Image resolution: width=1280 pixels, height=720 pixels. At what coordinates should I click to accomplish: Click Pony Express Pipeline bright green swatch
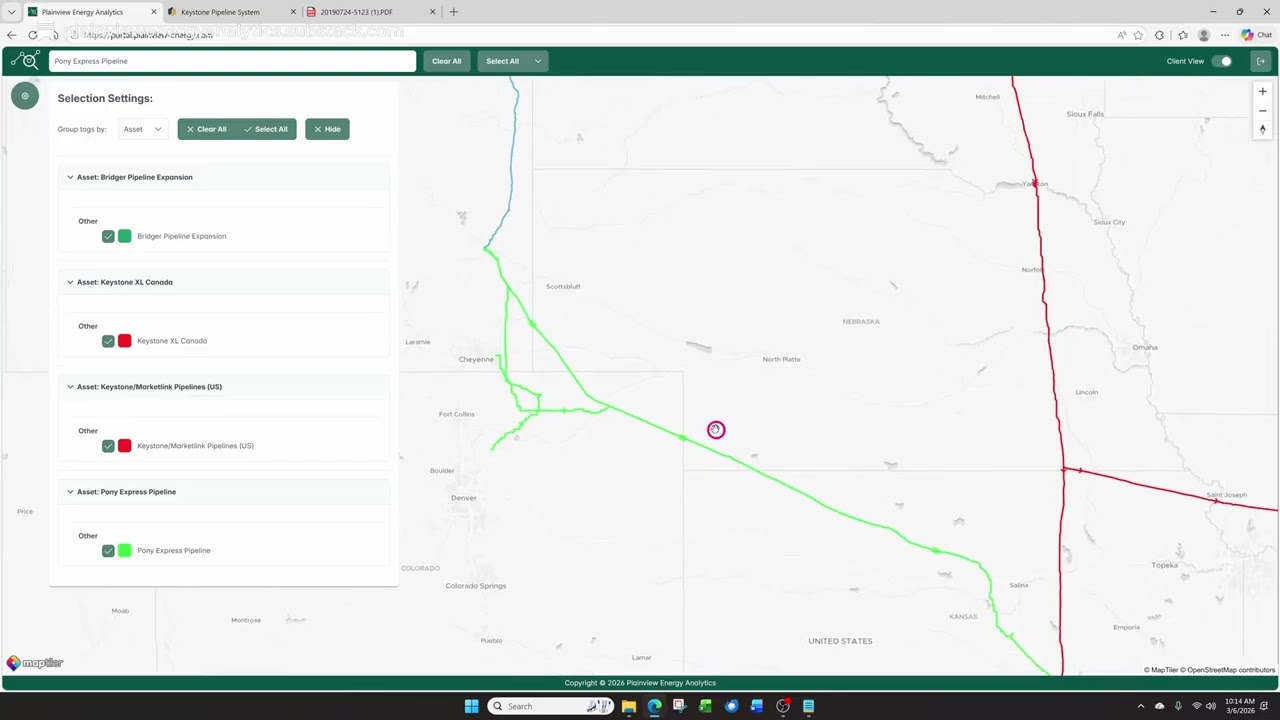tap(125, 551)
